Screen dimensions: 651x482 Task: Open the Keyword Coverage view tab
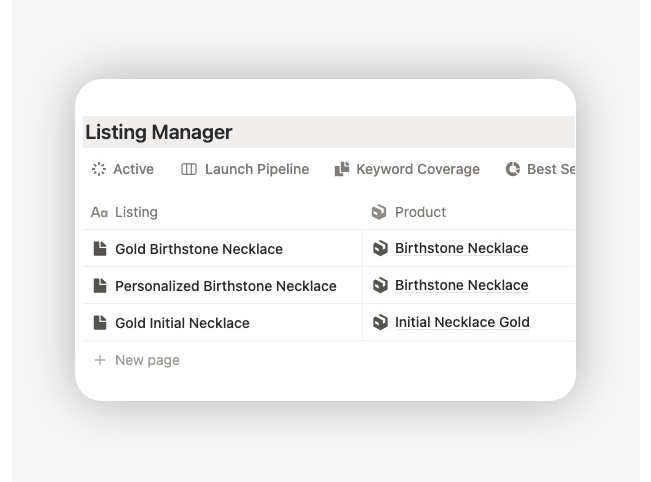click(407, 169)
